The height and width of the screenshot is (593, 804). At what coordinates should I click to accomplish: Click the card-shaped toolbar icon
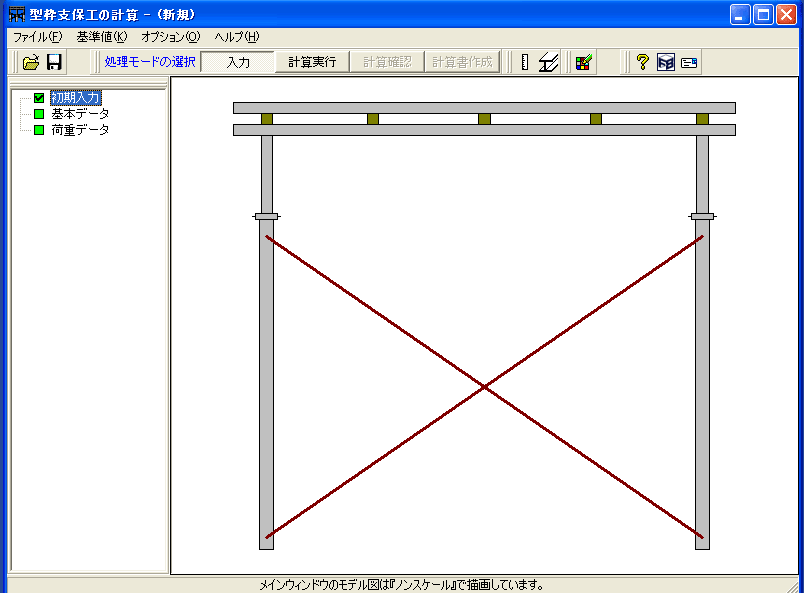coord(689,63)
